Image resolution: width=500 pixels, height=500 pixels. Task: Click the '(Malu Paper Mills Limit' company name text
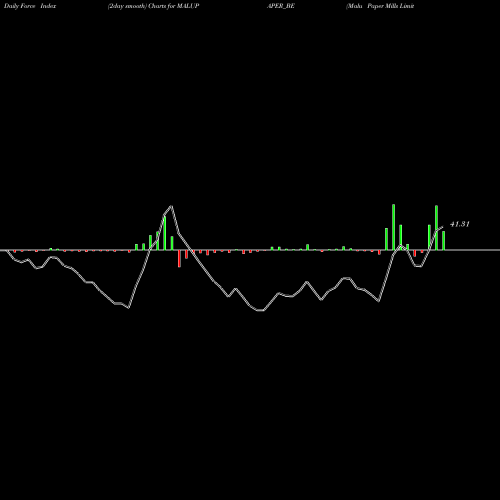pyautogui.click(x=380, y=6)
